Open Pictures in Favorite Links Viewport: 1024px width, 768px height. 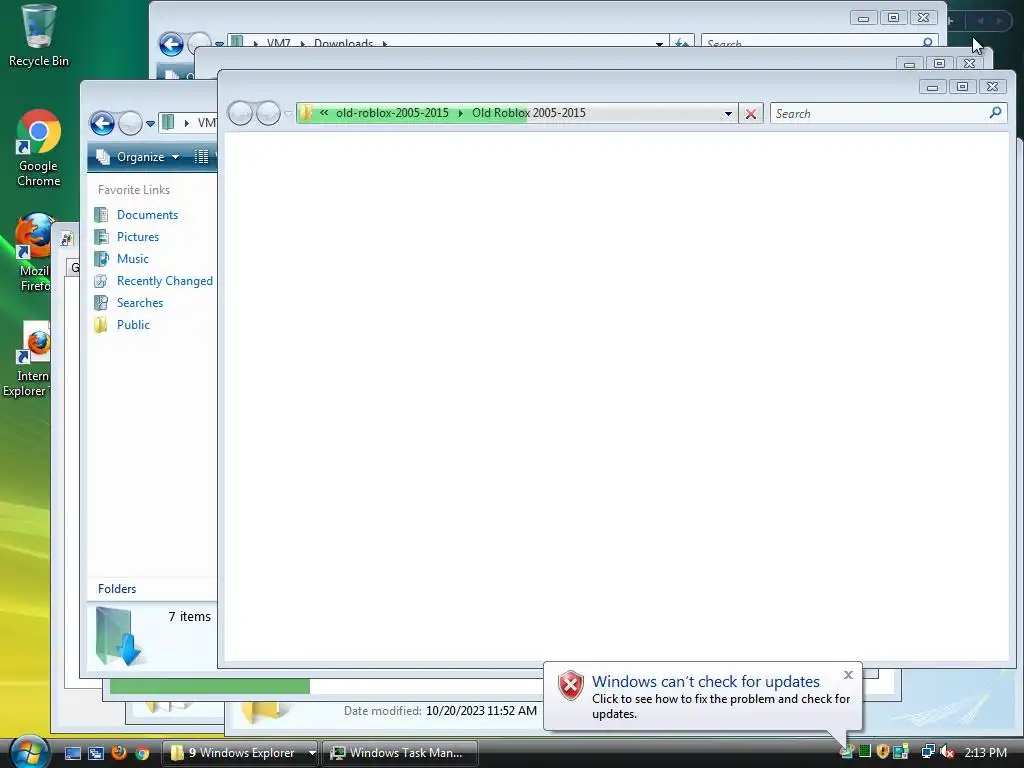pyautogui.click(x=138, y=236)
